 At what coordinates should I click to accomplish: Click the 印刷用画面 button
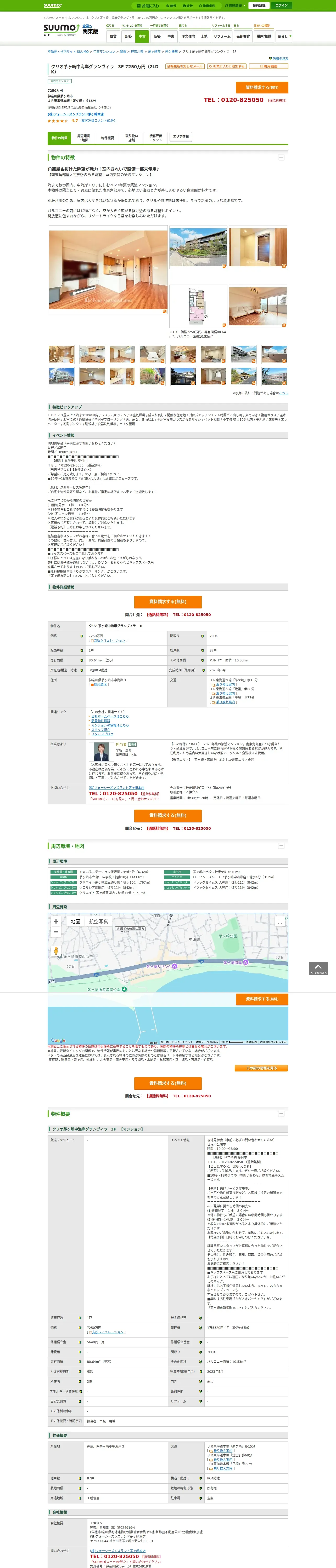tap(268, 66)
